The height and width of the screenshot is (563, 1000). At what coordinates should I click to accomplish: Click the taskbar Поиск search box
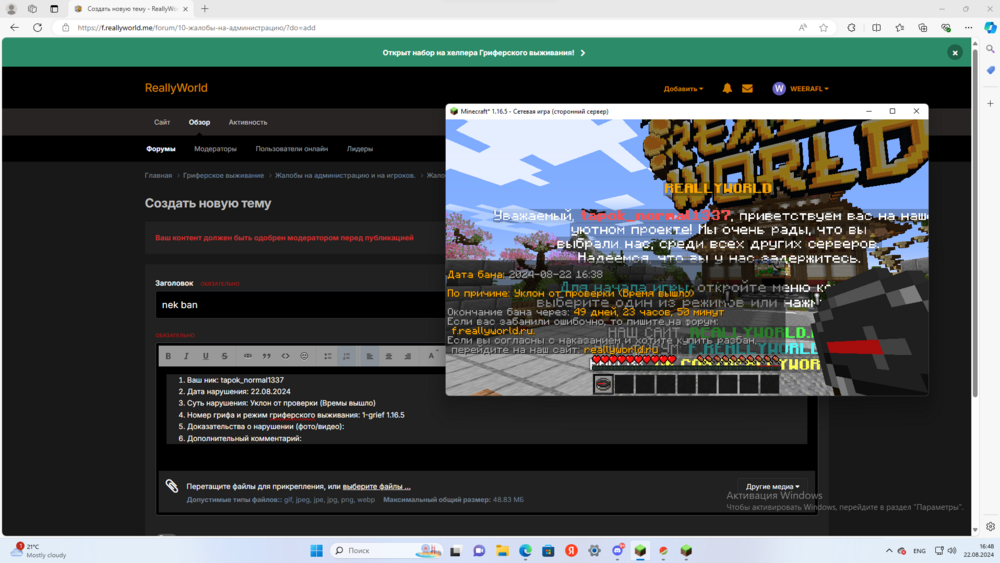pyautogui.click(x=386, y=551)
